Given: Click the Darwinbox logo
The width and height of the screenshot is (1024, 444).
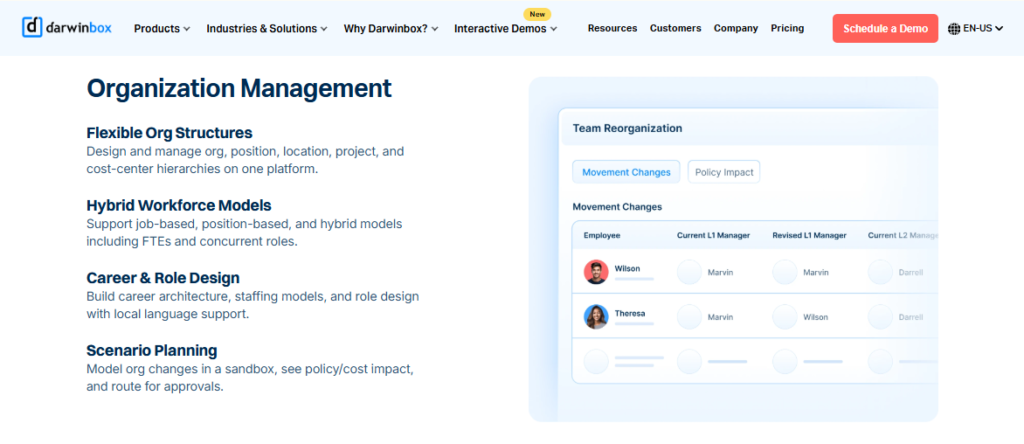Looking at the screenshot, I should pos(67,27).
